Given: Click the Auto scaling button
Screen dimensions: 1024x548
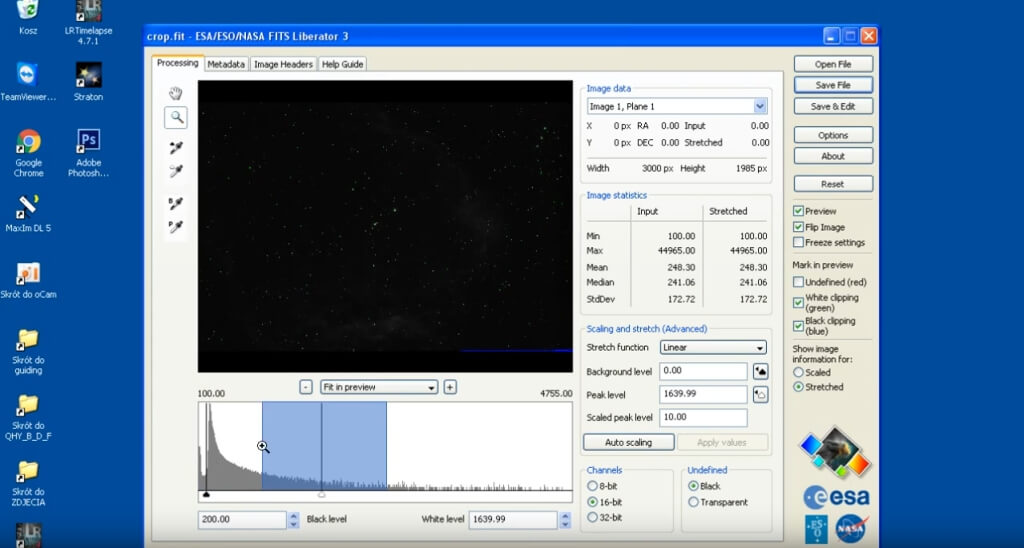Looking at the screenshot, I should tap(628, 442).
